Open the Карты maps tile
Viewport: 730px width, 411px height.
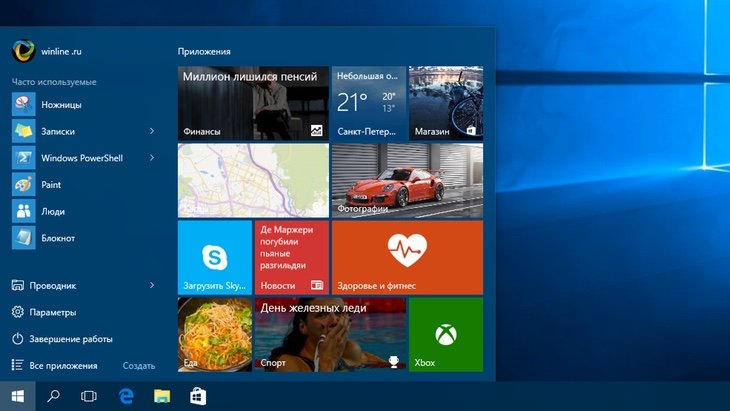click(253, 180)
